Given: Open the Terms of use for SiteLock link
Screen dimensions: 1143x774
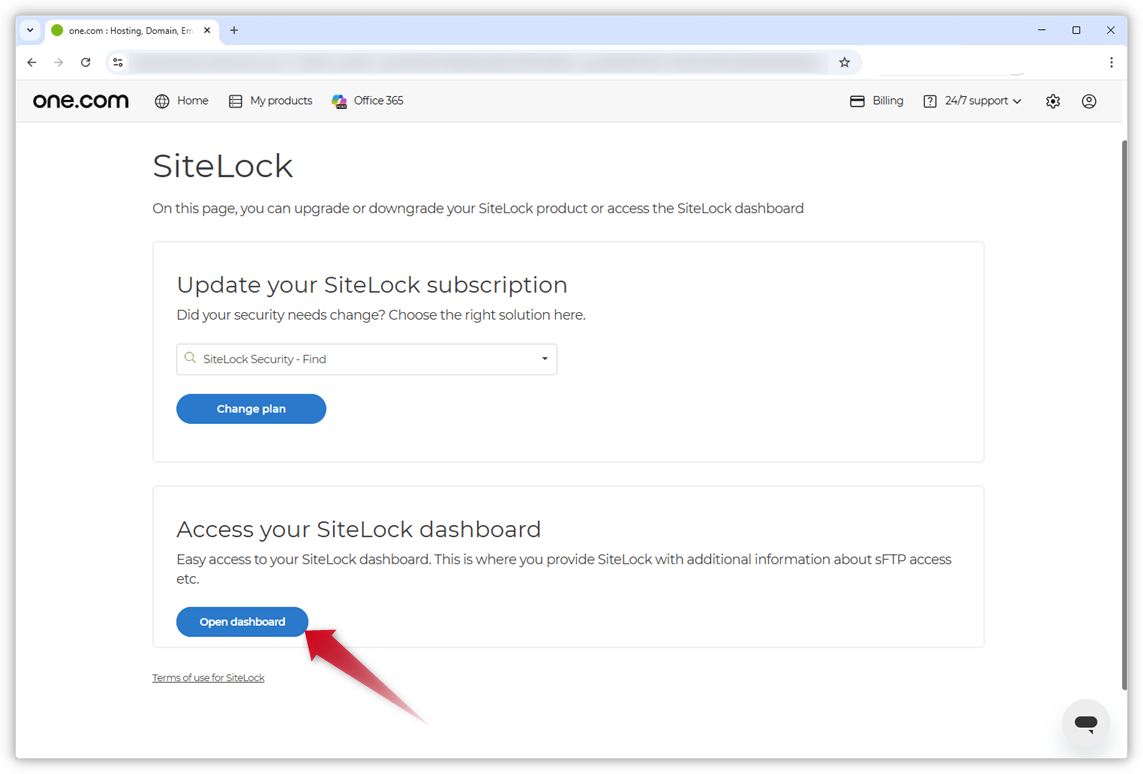Looking at the screenshot, I should pos(208,677).
